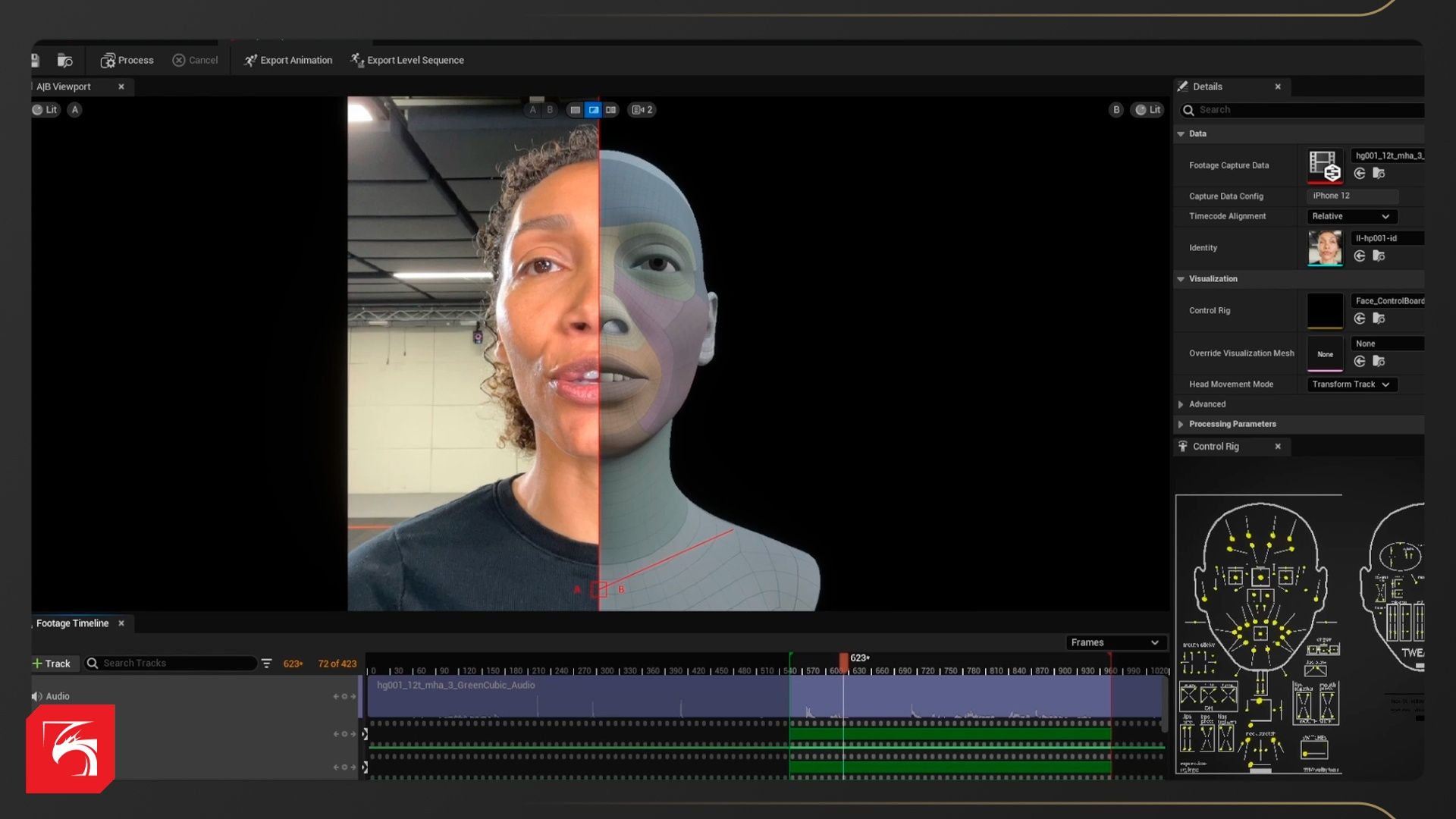1456x819 pixels.
Task: Click browse icon beside Footage Capture Data
Action: (x=1379, y=174)
